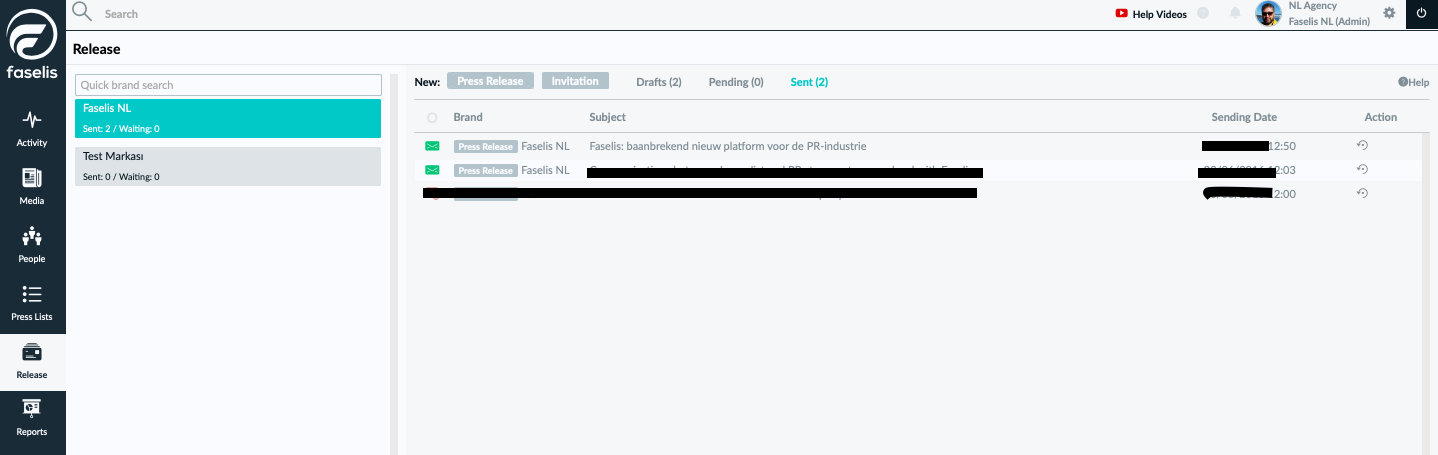This screenshot has height=455, width=1438.
Task: Open settings gear icon
Action: coord(1389,13)
